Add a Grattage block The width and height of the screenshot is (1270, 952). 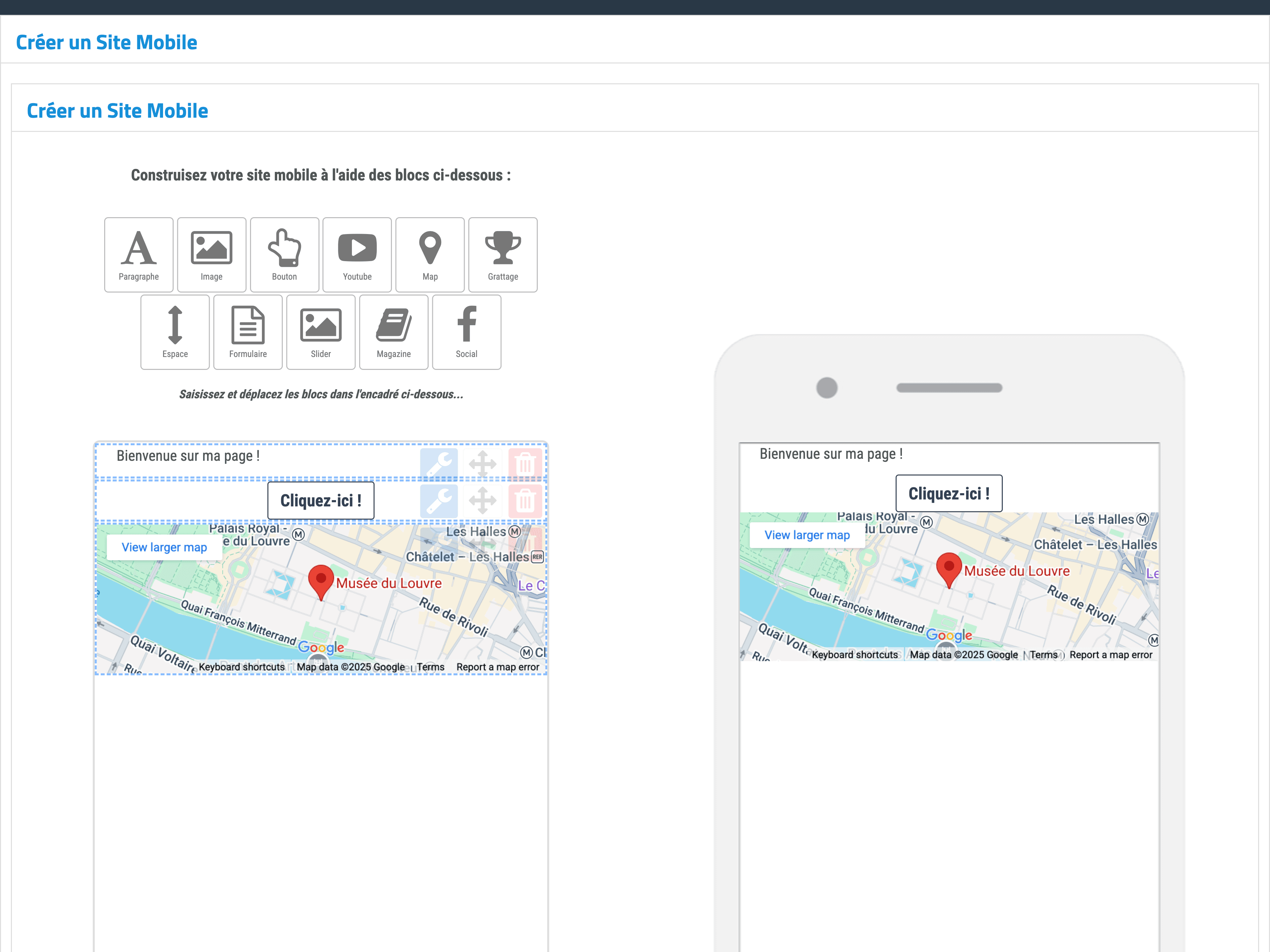502,254
